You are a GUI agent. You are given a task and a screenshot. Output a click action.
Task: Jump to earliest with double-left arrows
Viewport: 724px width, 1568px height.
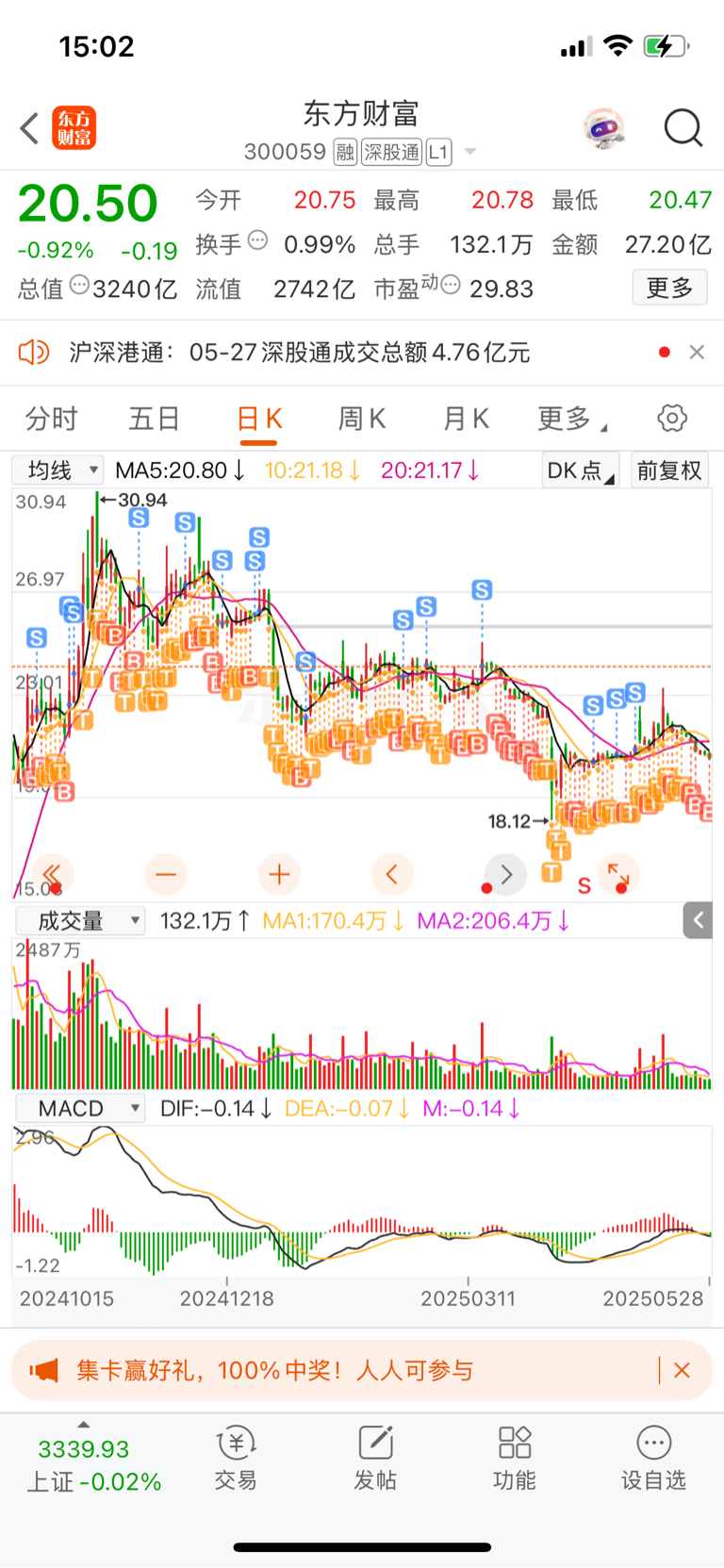[x=53, y=875]
